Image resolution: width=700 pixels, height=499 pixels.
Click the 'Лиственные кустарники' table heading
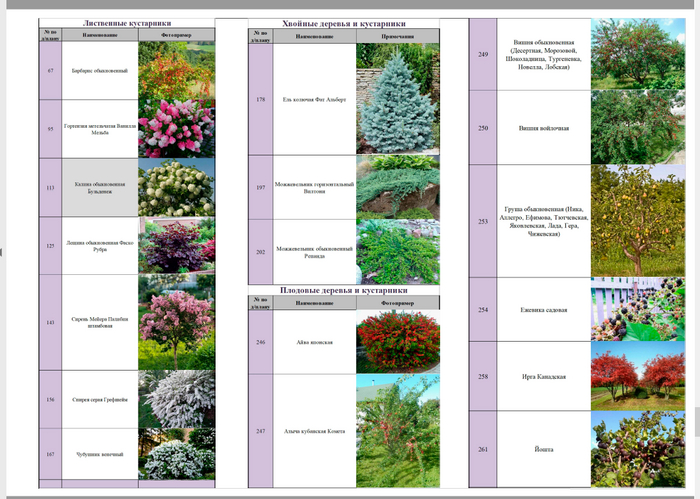pyautogui.click(x=127, y=23)
